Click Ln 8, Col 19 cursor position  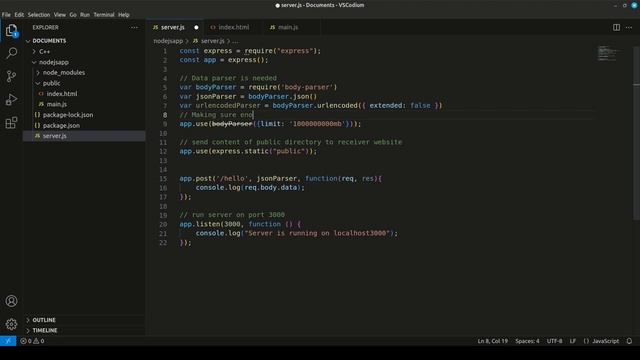coord(493,341)
